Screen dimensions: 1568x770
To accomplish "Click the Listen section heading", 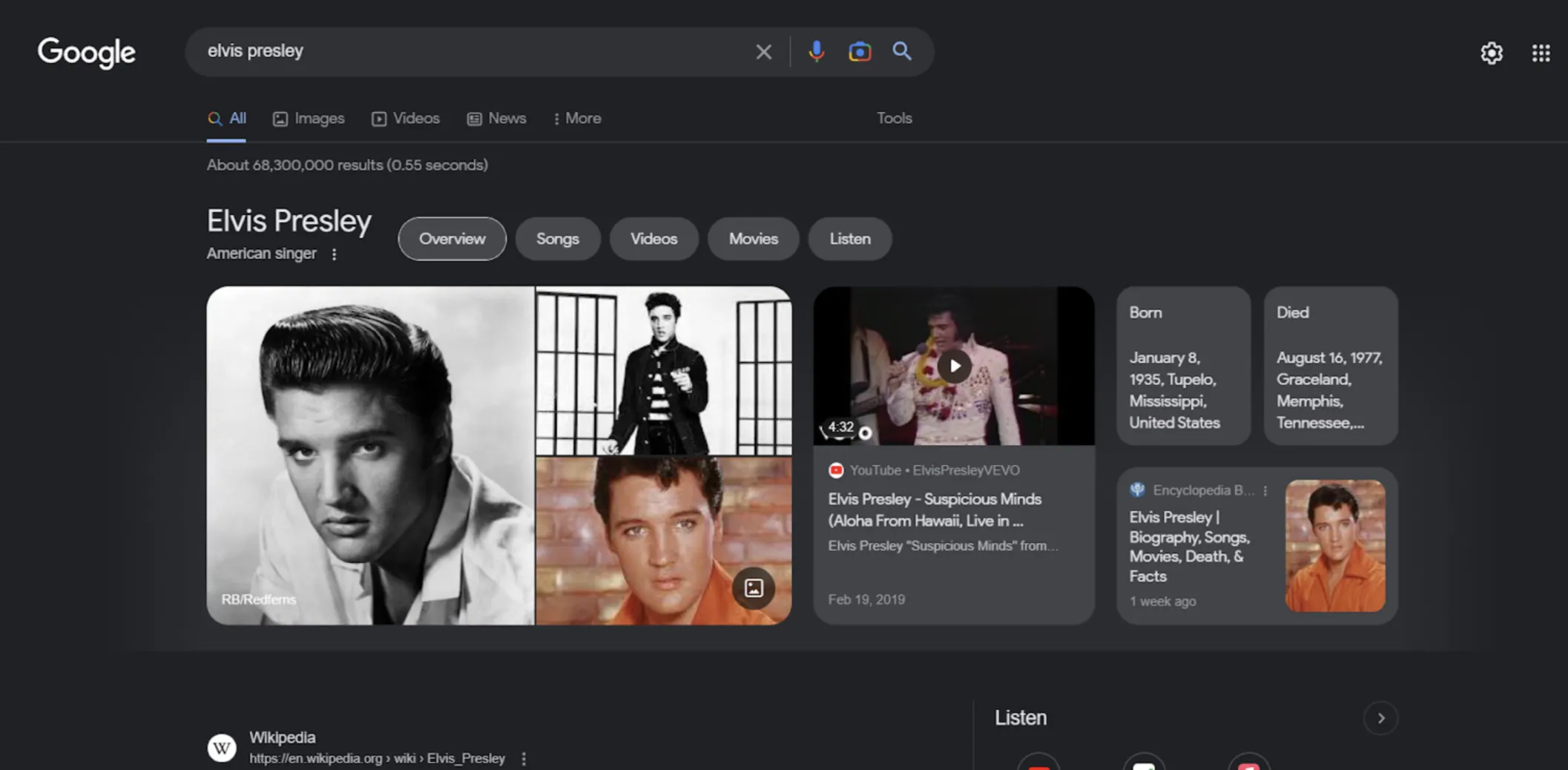I will pyautogui.click(x=1021, y=718).
